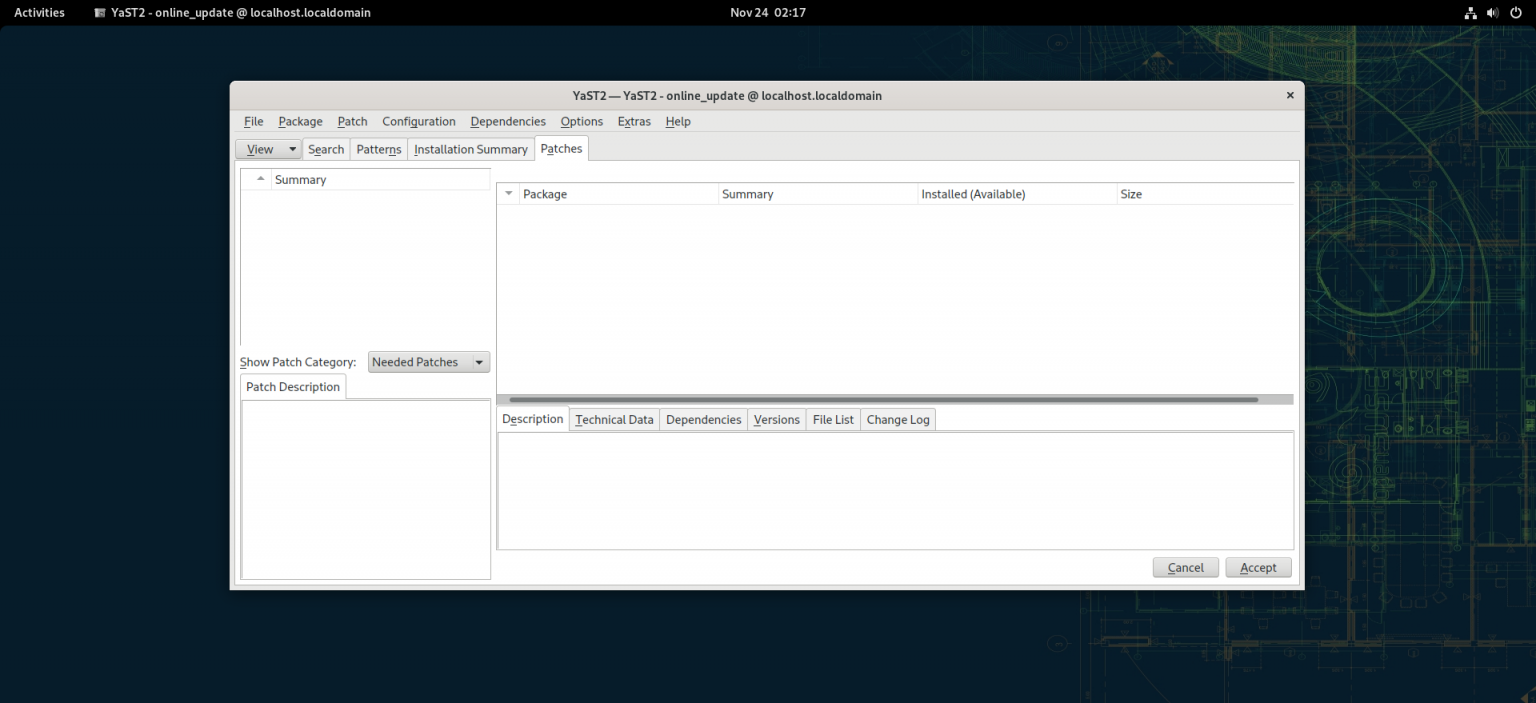
Task: Open the Extras menu
Action: click(x=634, y=121)
